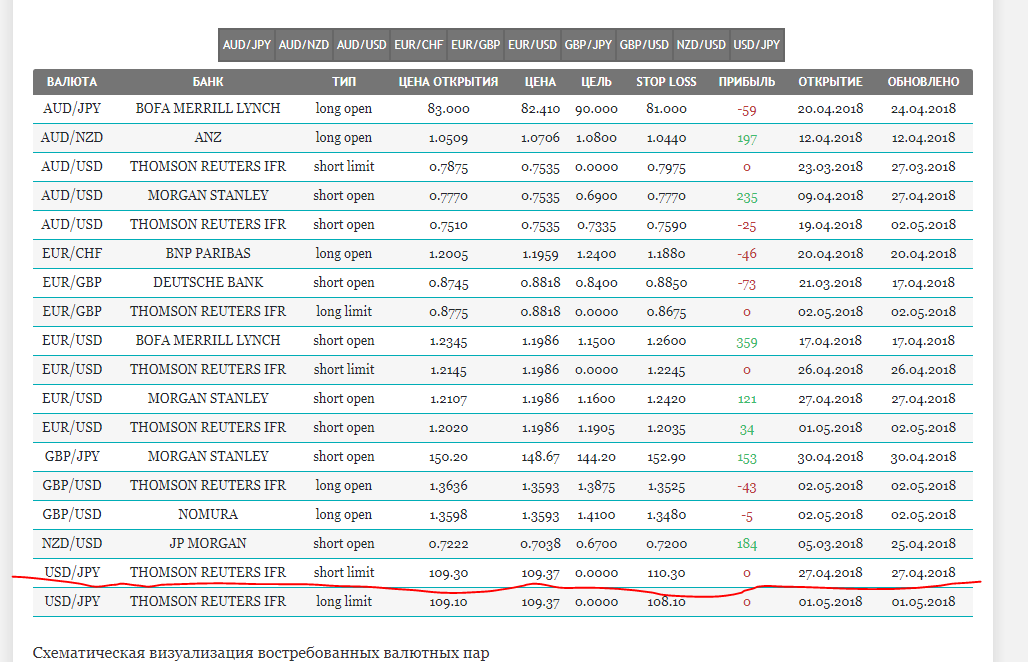Click the ЦЕНА column header

pos(540,82)
